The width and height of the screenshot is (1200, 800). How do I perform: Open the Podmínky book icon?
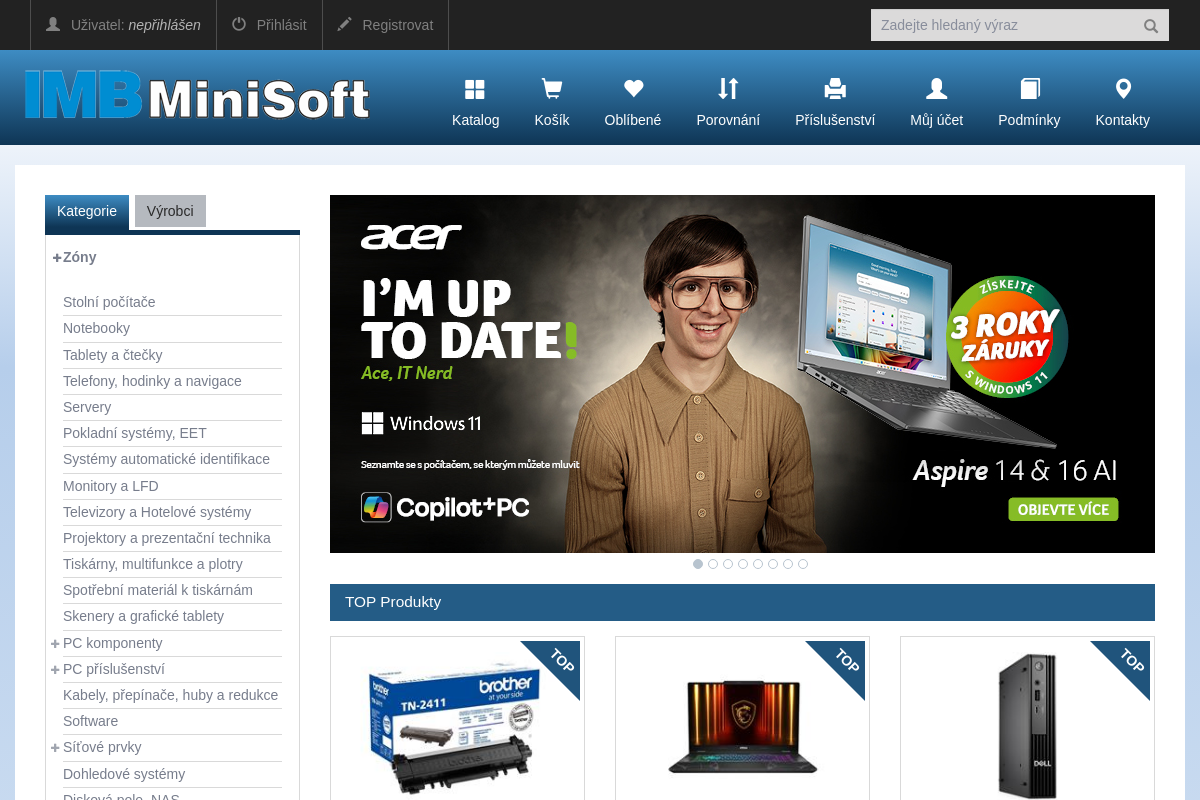click(1029, 89)
